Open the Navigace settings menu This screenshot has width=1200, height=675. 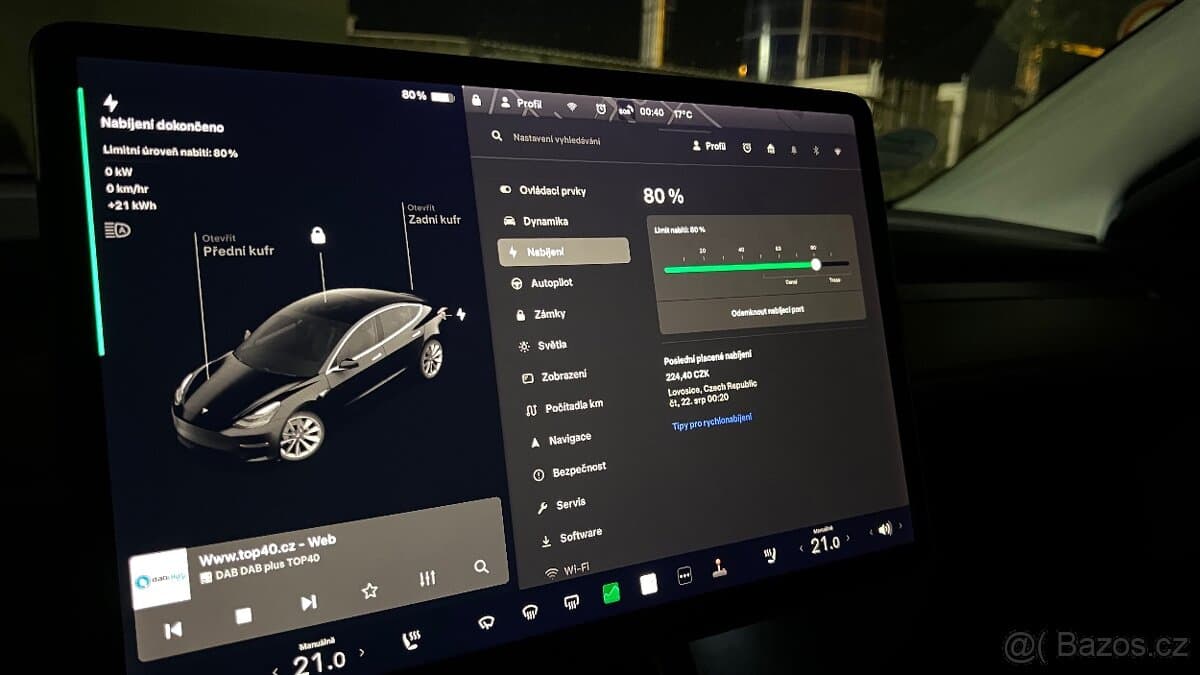(x=560, y=439)
